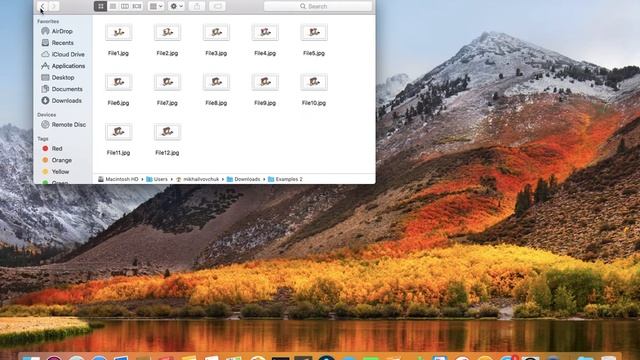Select the File12.jpg image file
The width and height of the screenshot is (640, 360).
point(167,132)
